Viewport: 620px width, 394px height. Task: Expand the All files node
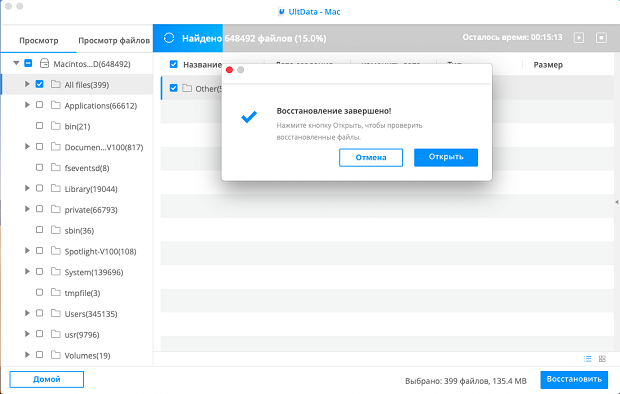click(x=27, y=84)
